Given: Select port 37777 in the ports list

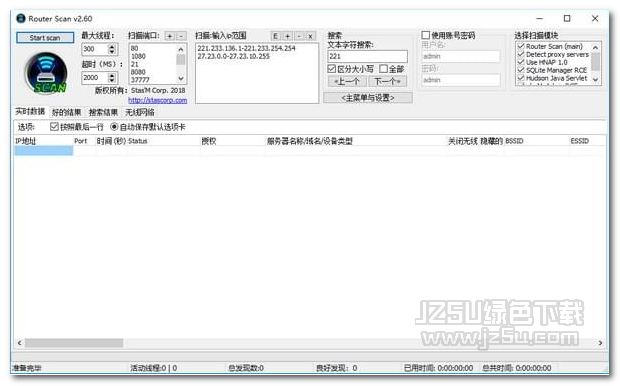Looking at the screenshot, I should coord(140,80).
